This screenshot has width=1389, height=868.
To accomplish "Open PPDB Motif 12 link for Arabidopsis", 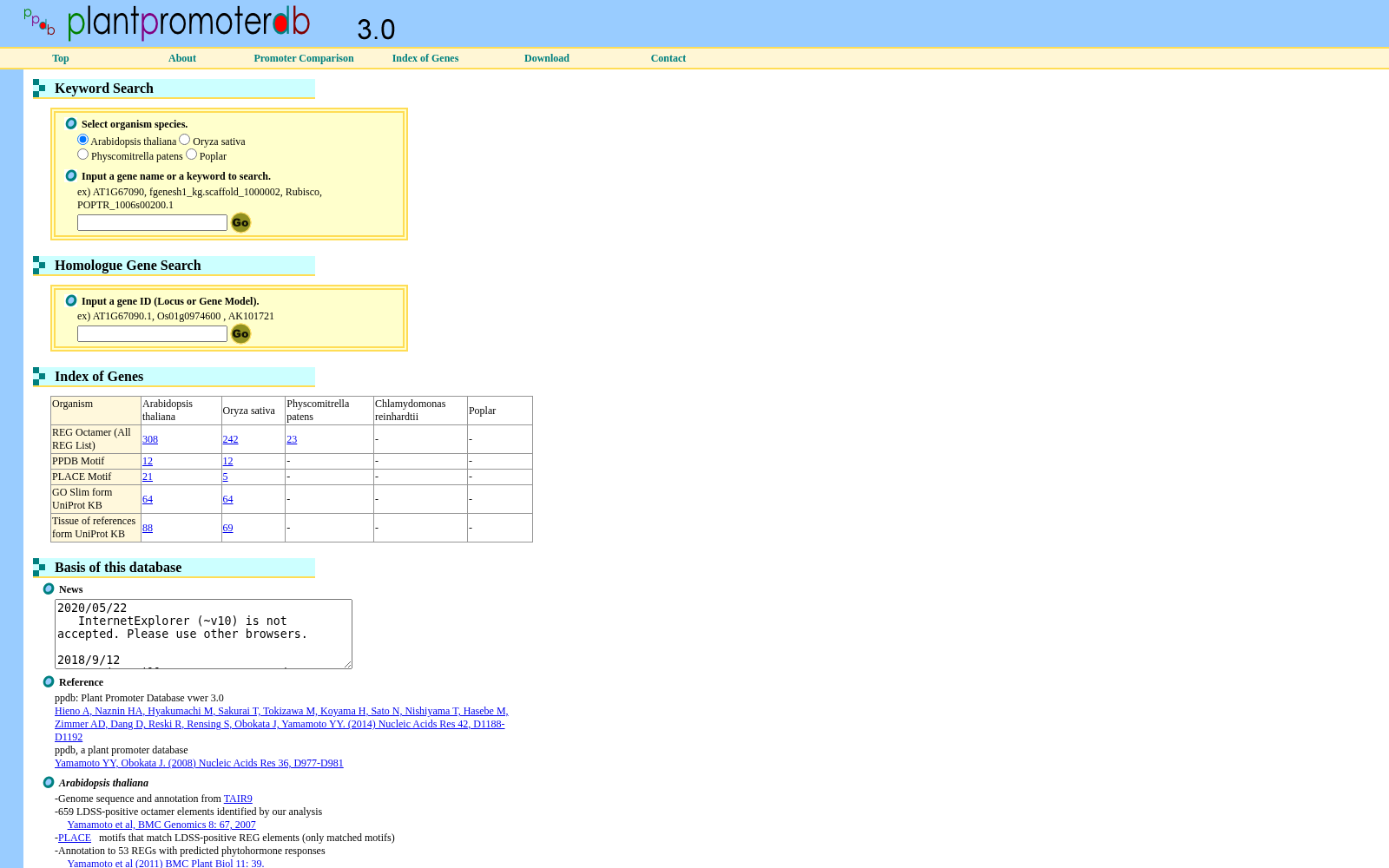I will [x=148, y=461].
